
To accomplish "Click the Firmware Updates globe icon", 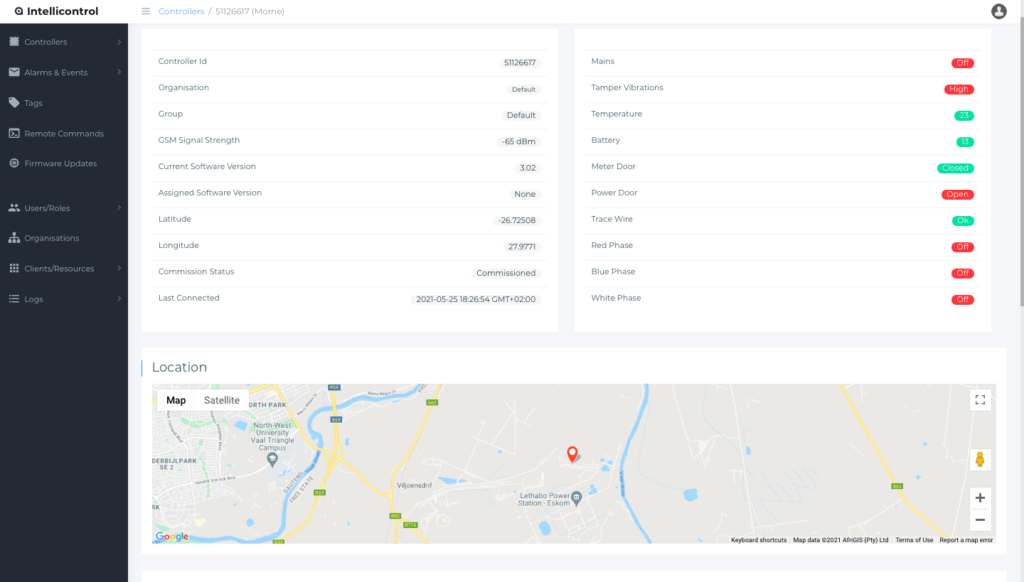I will [x=14, y=163].
